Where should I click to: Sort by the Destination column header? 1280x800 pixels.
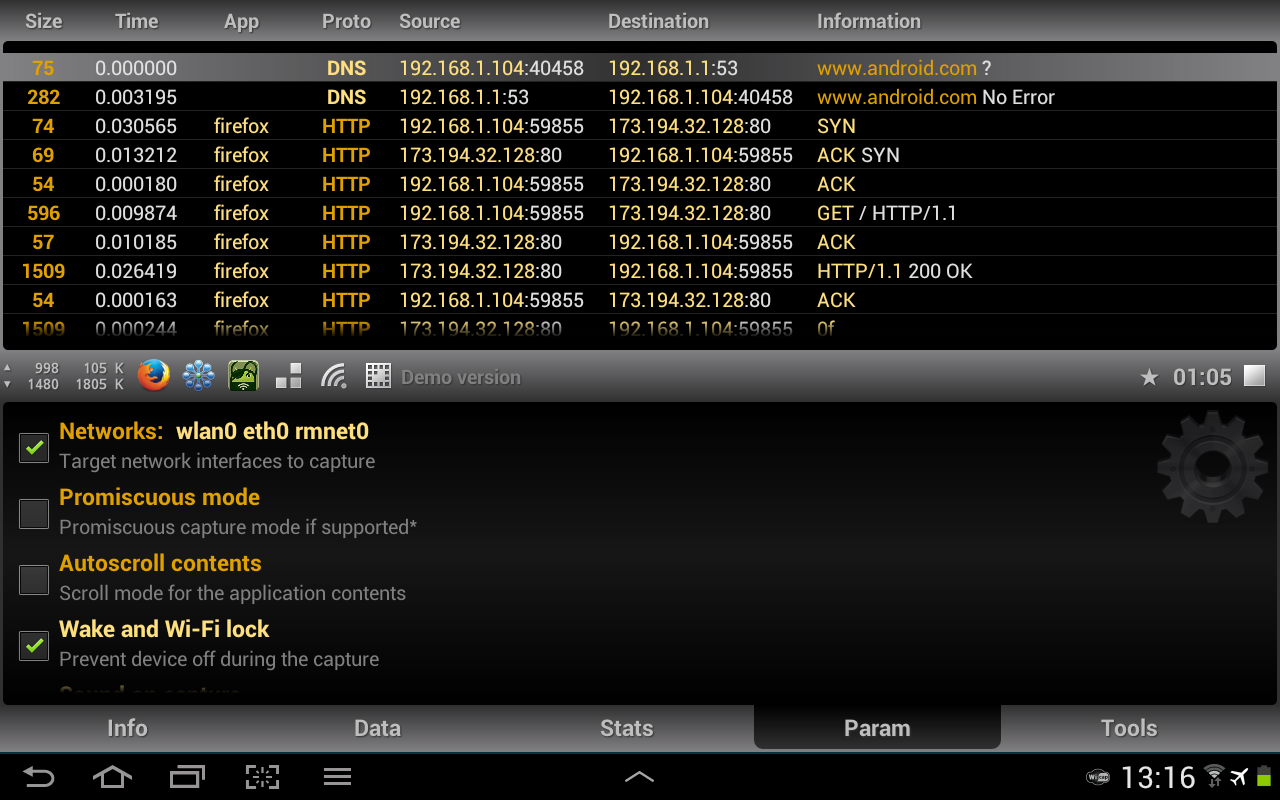point(658,21)
